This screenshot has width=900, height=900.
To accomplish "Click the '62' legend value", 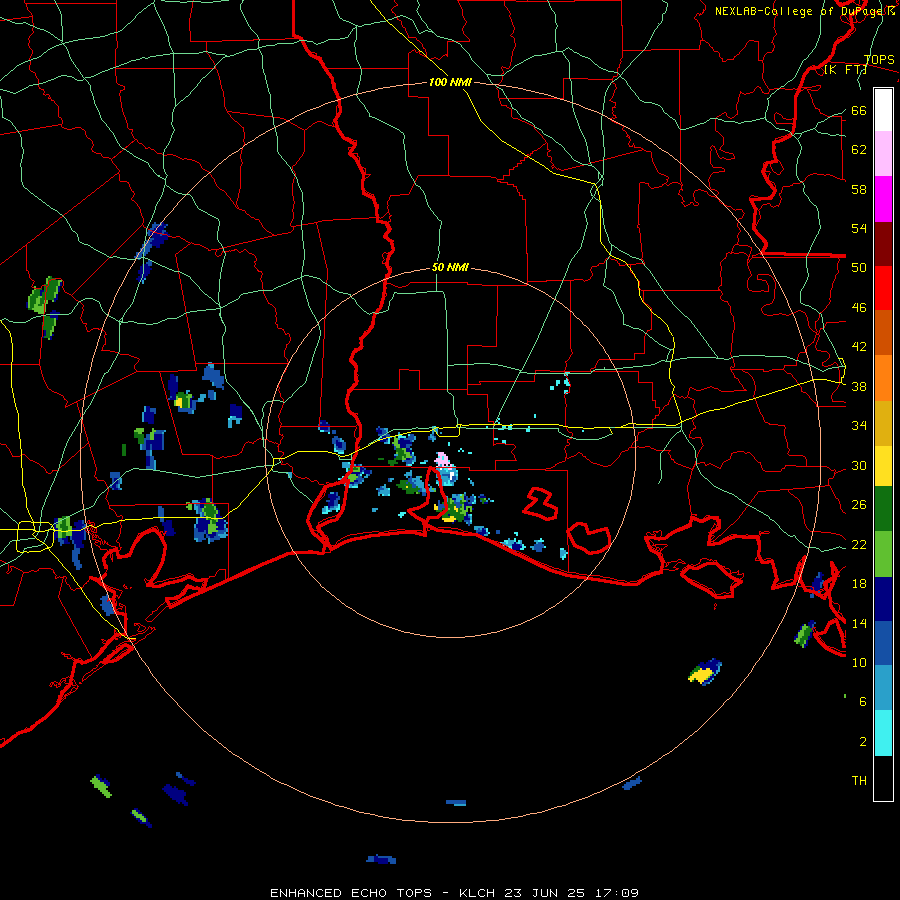I will (x=859, y=150).
